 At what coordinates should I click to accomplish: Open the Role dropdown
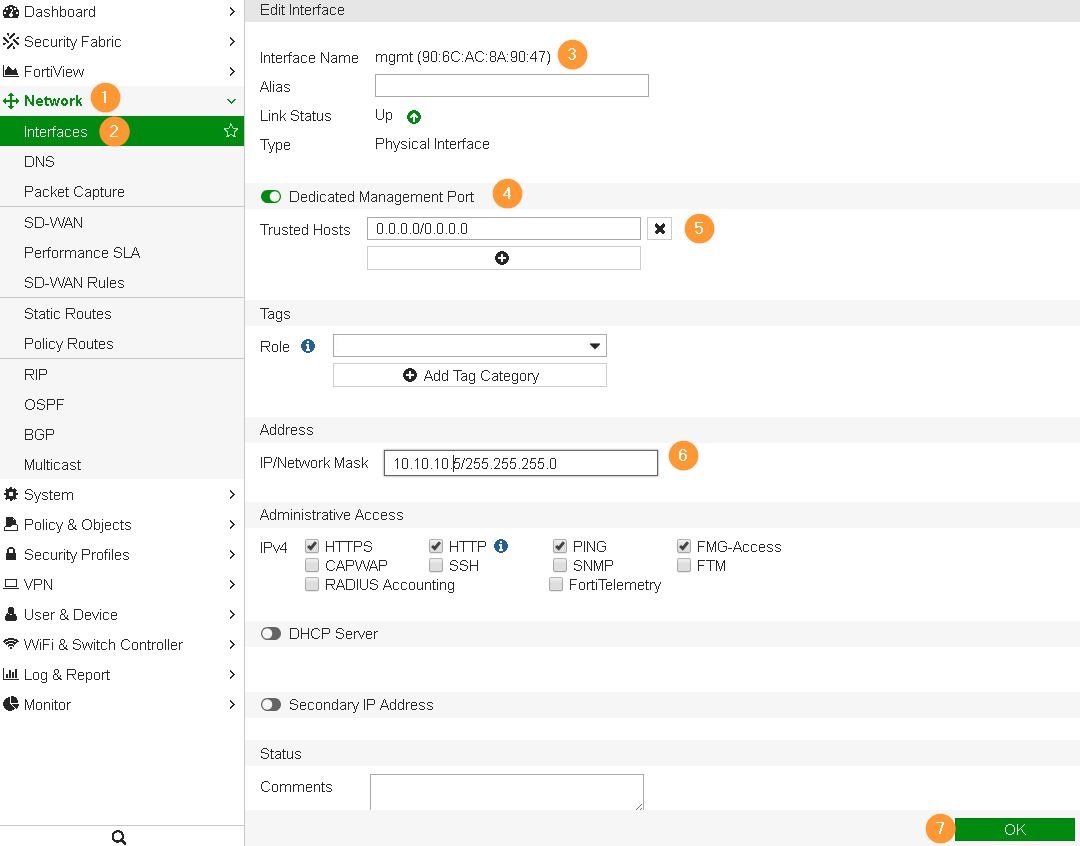tap(470, 346)
